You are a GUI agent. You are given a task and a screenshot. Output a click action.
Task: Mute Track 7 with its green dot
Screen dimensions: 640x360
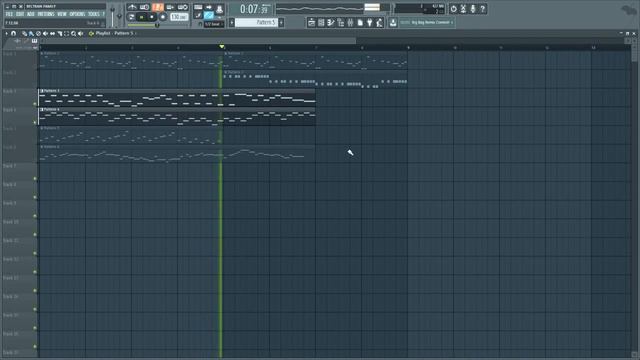pos(35,178)
